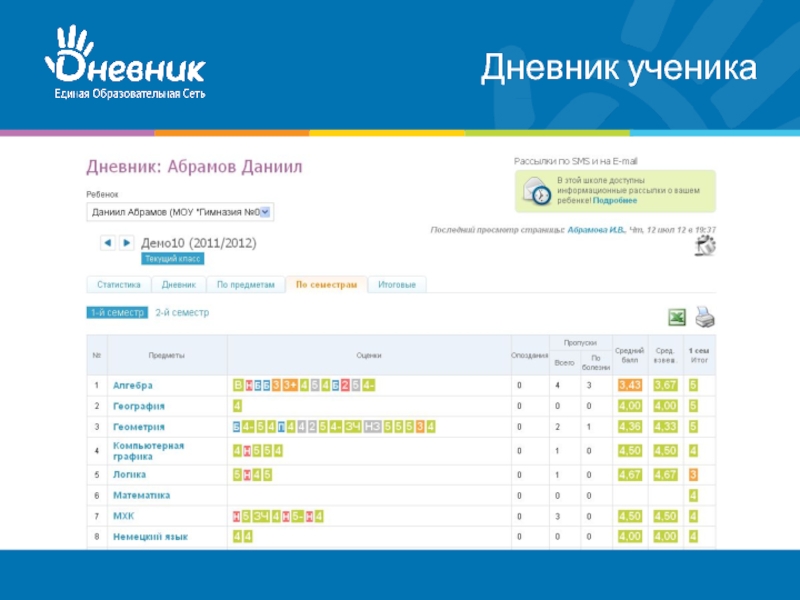Open the Логика subject
This screenshot has width=800, height=600.
[129, 474]
